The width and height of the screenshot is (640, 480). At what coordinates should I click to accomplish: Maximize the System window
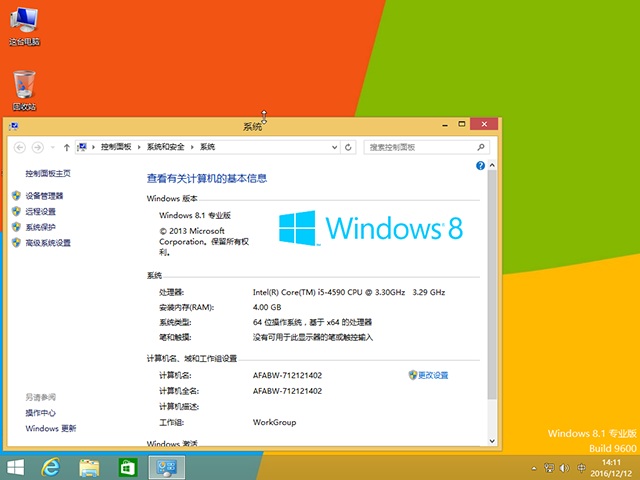[x=462, y=124]
